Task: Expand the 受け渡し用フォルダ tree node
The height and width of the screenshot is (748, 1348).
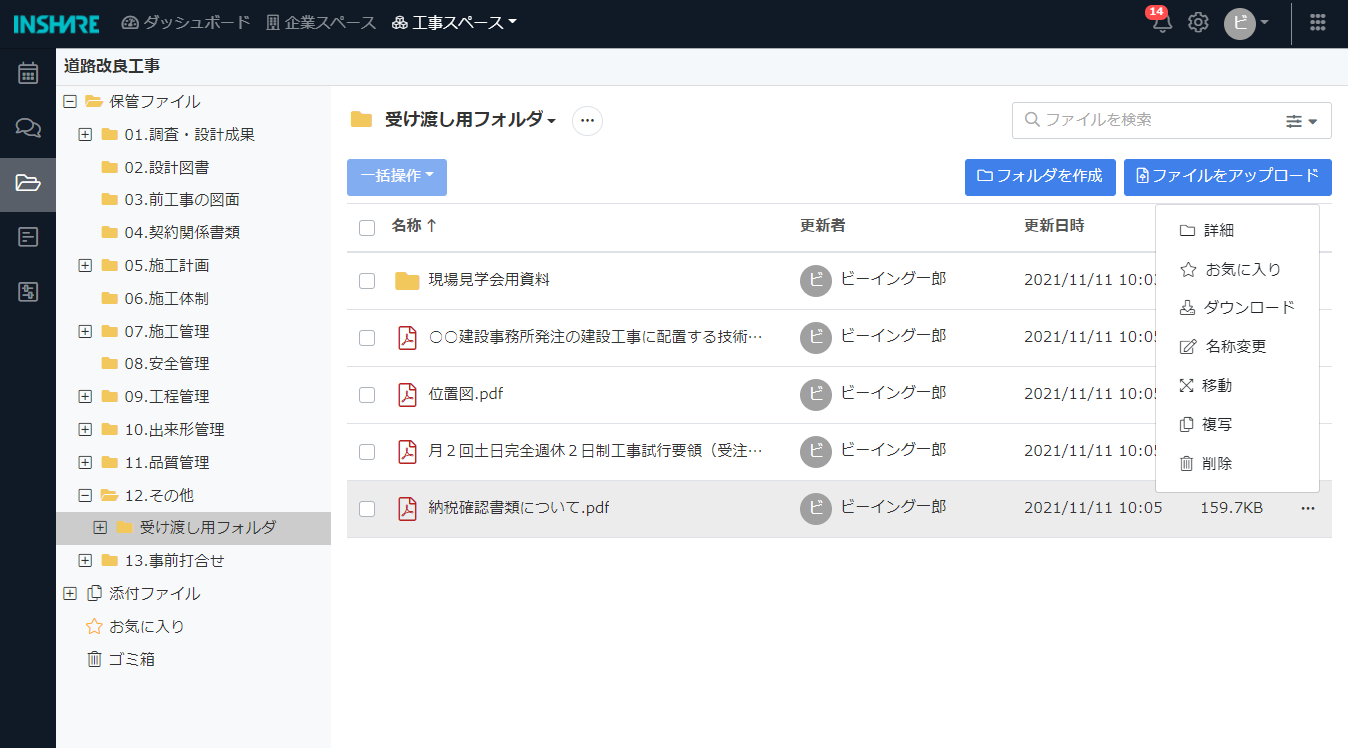Action: tap(100, 528)
